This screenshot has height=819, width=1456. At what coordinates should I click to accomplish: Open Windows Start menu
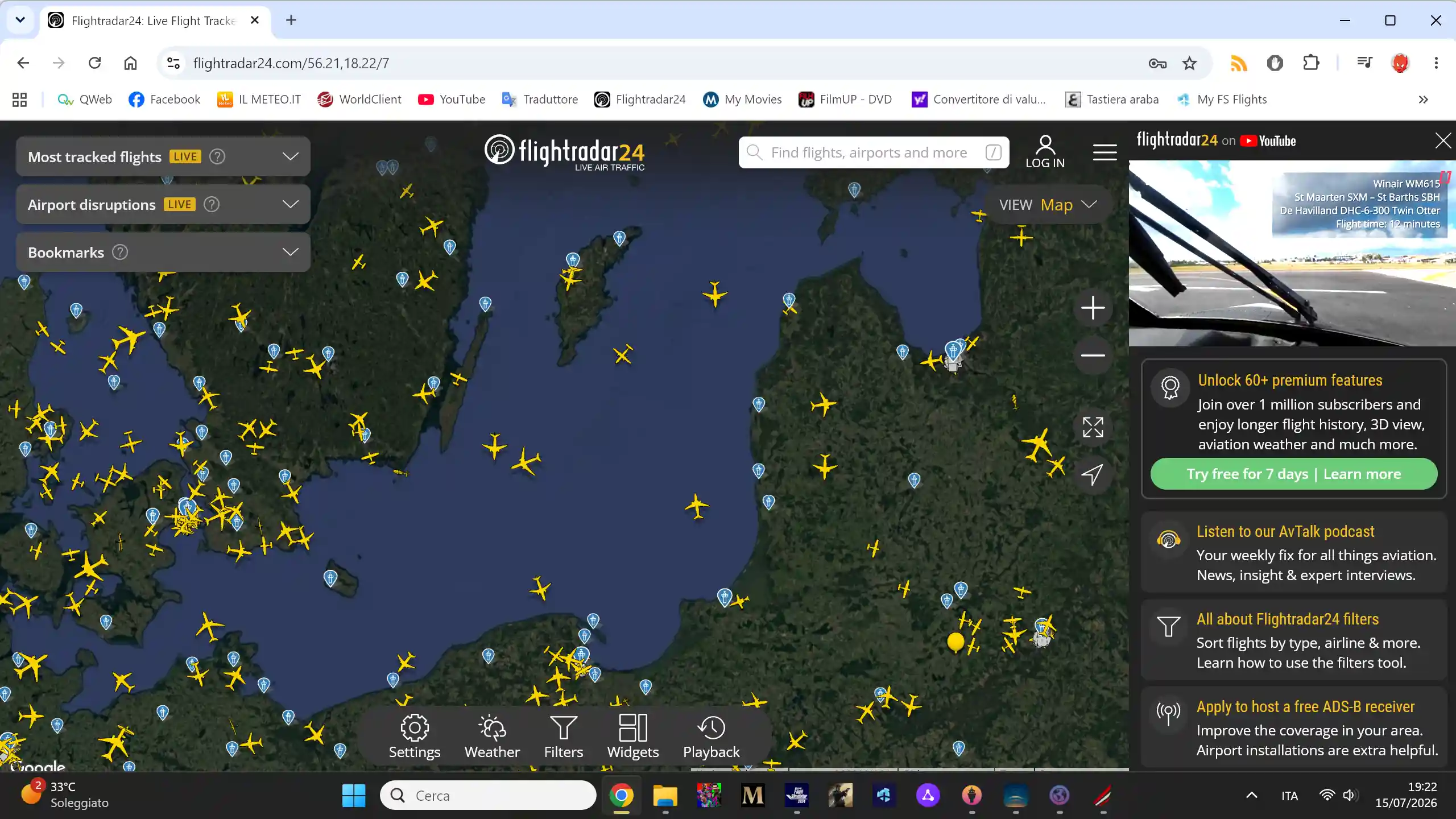354,795
